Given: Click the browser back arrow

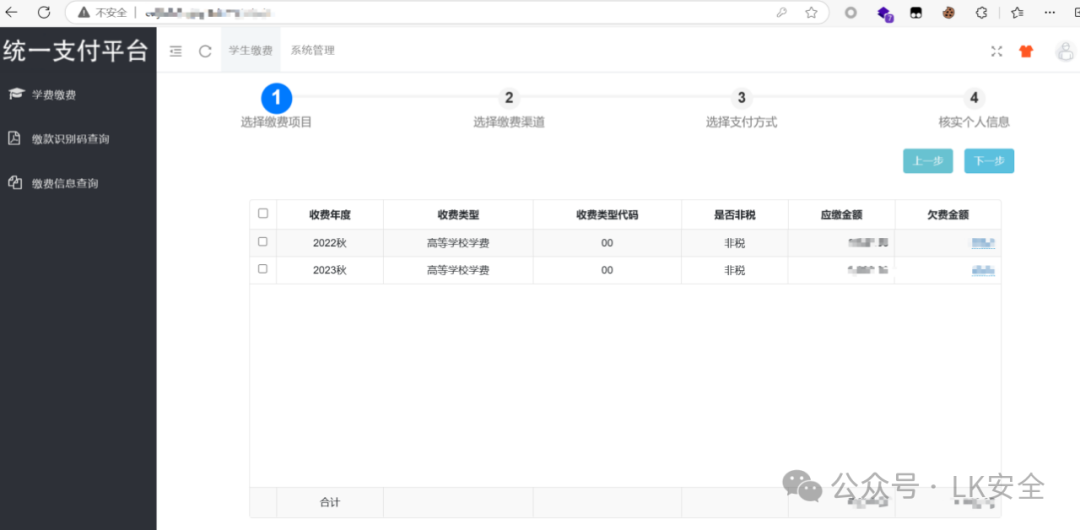Looking at the screenshot, I should point(11,12).
